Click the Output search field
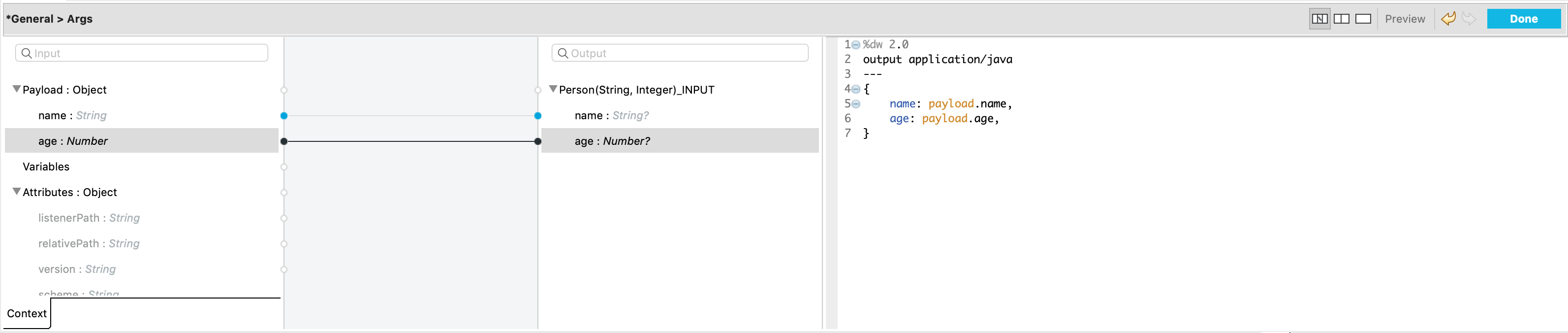The image size is (1568, 333). (679, 53)
